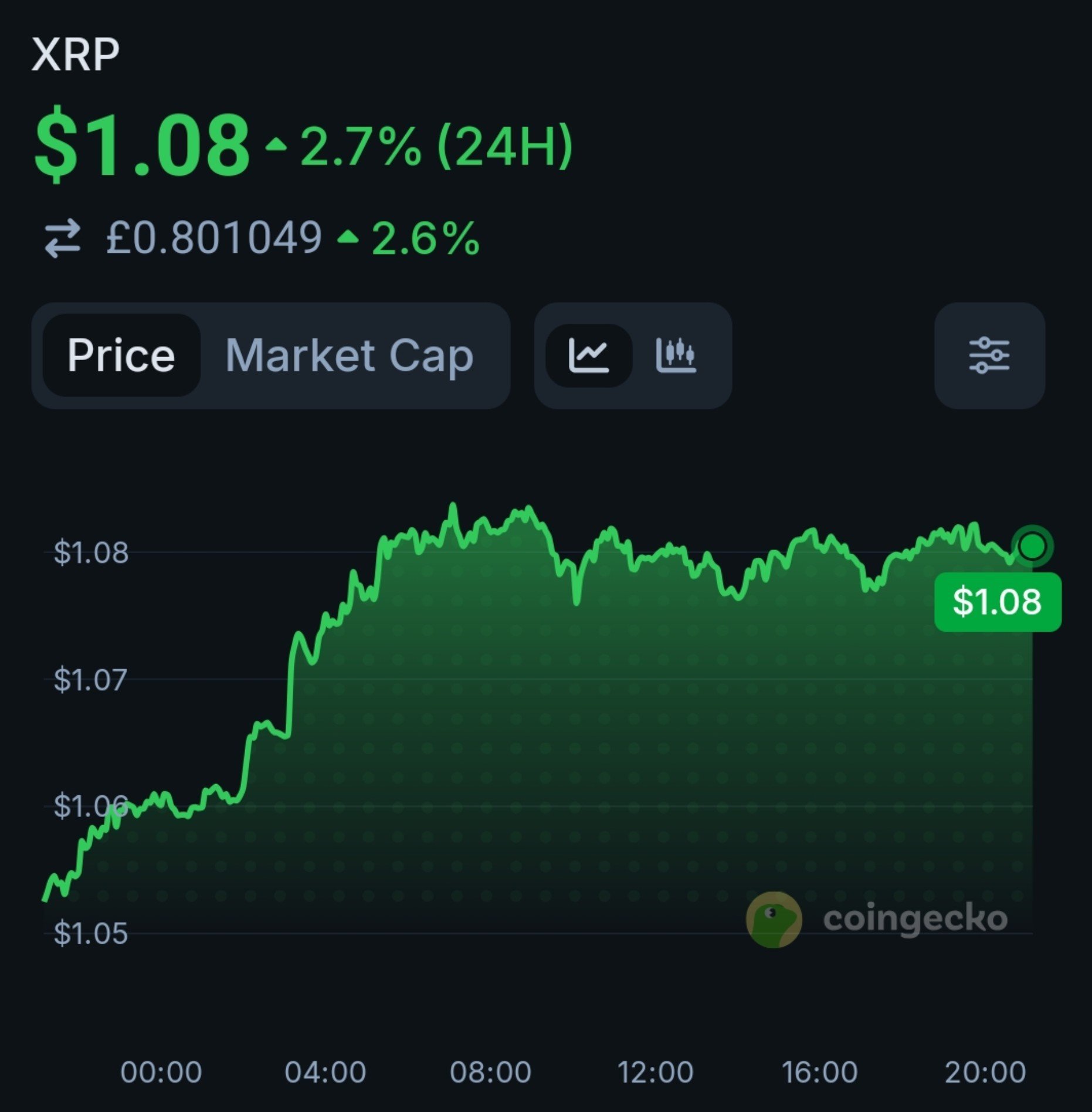1092x1112 pixels.
Task: Click the 12:00 time axis label
Action: (655, 1072)
